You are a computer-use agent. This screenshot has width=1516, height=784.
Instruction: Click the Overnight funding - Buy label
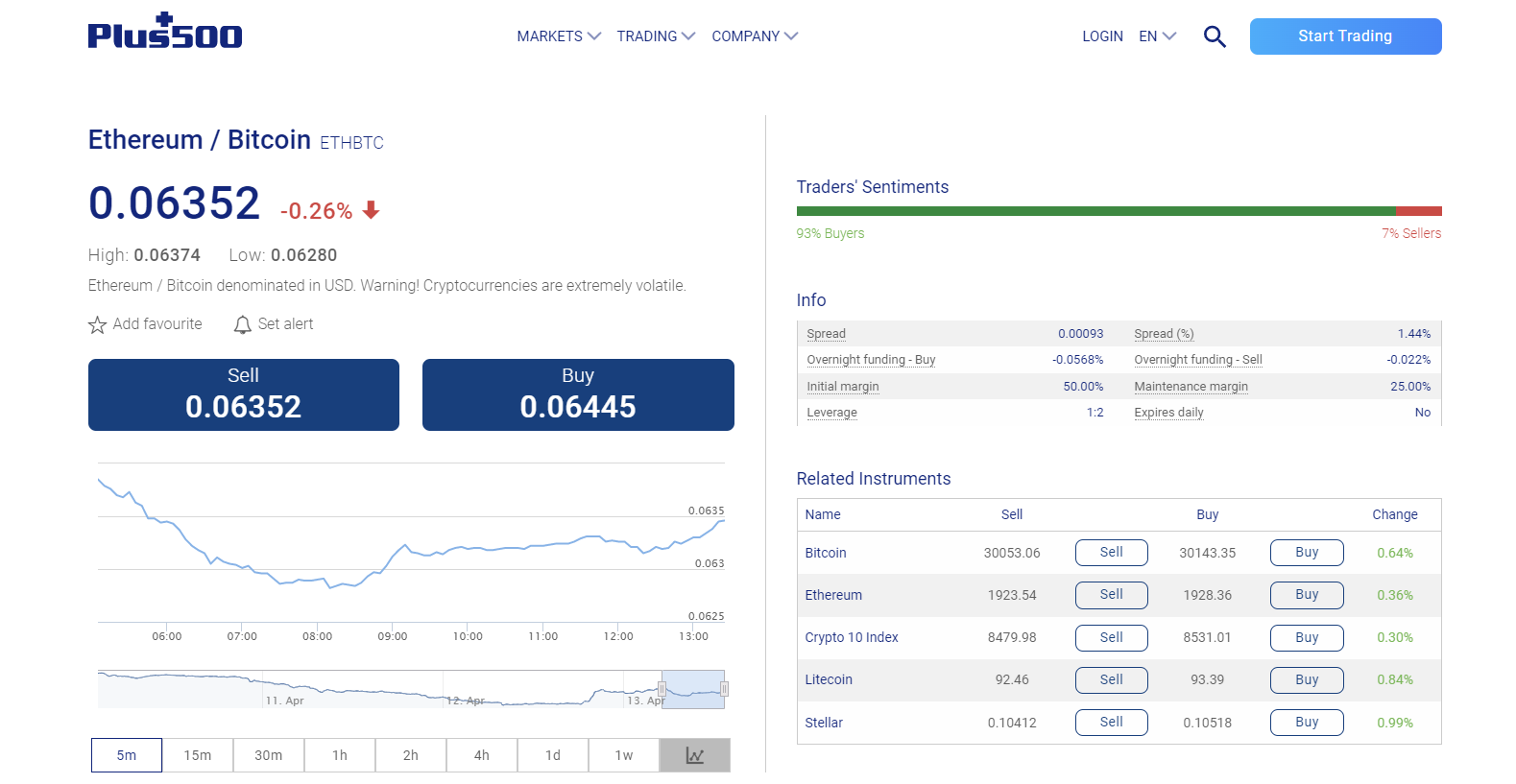click(x=871, y=360)
